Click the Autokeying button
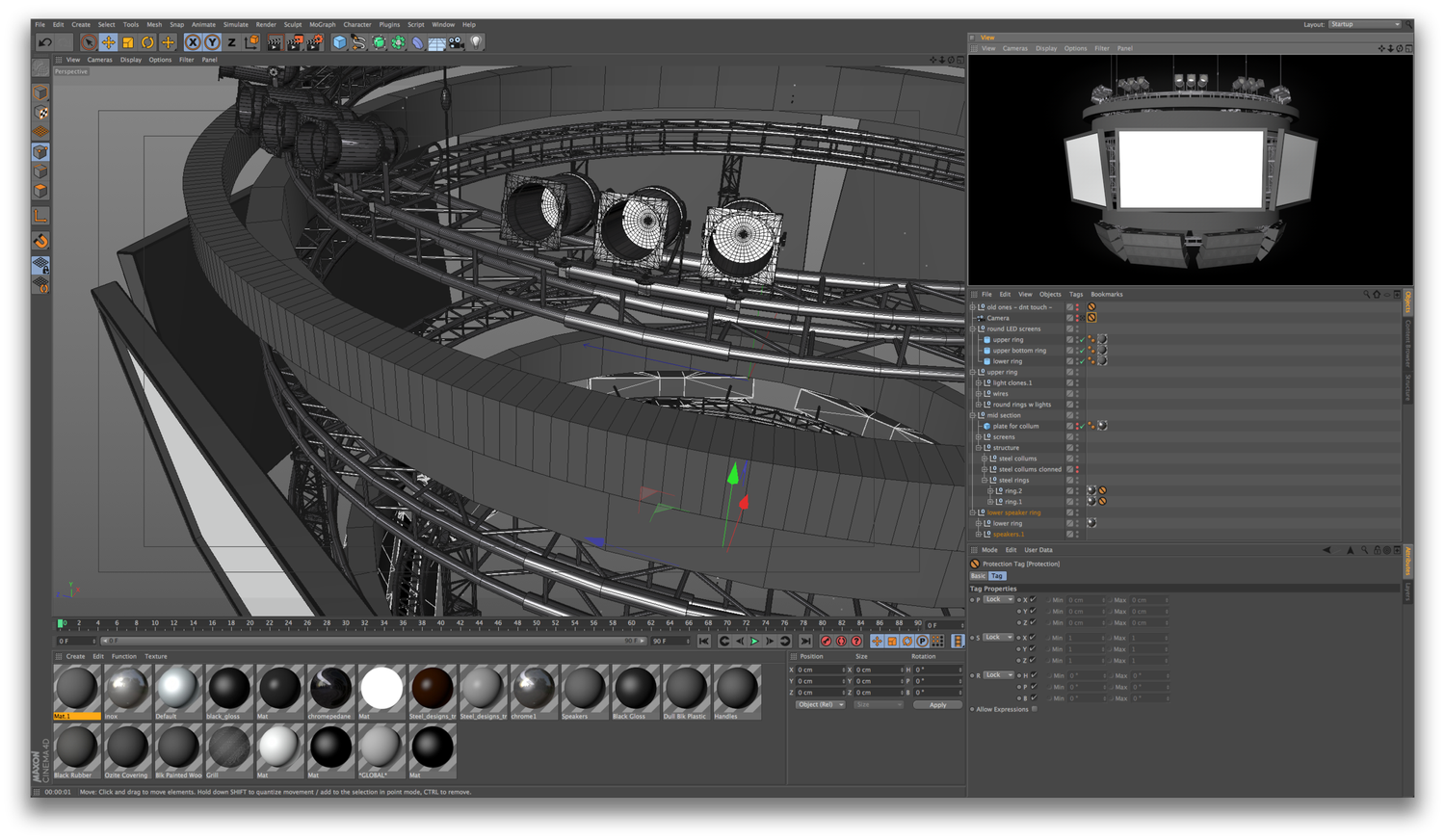 [841, 641]
